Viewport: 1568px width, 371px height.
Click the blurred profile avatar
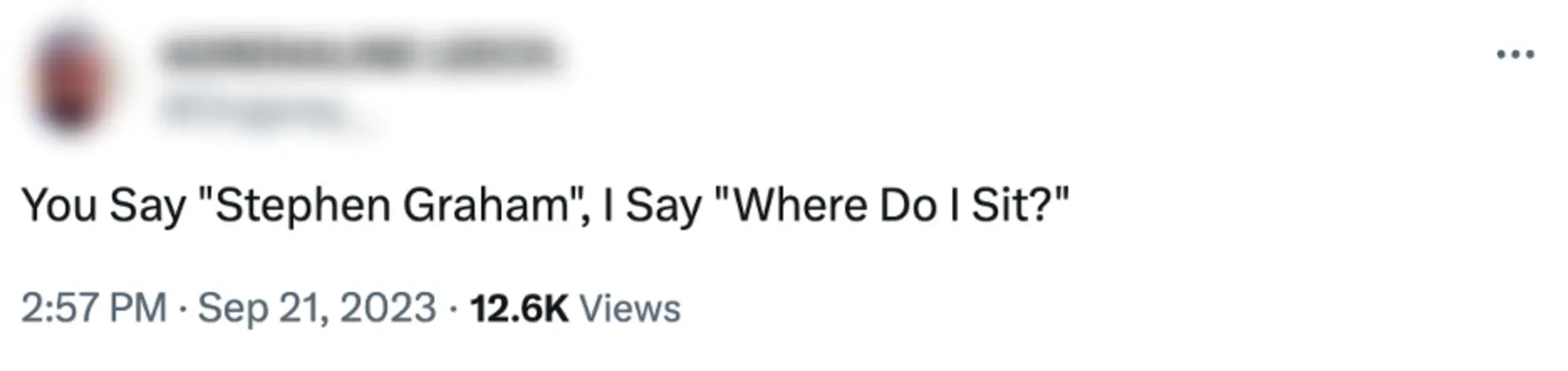(x=71, y=80)
